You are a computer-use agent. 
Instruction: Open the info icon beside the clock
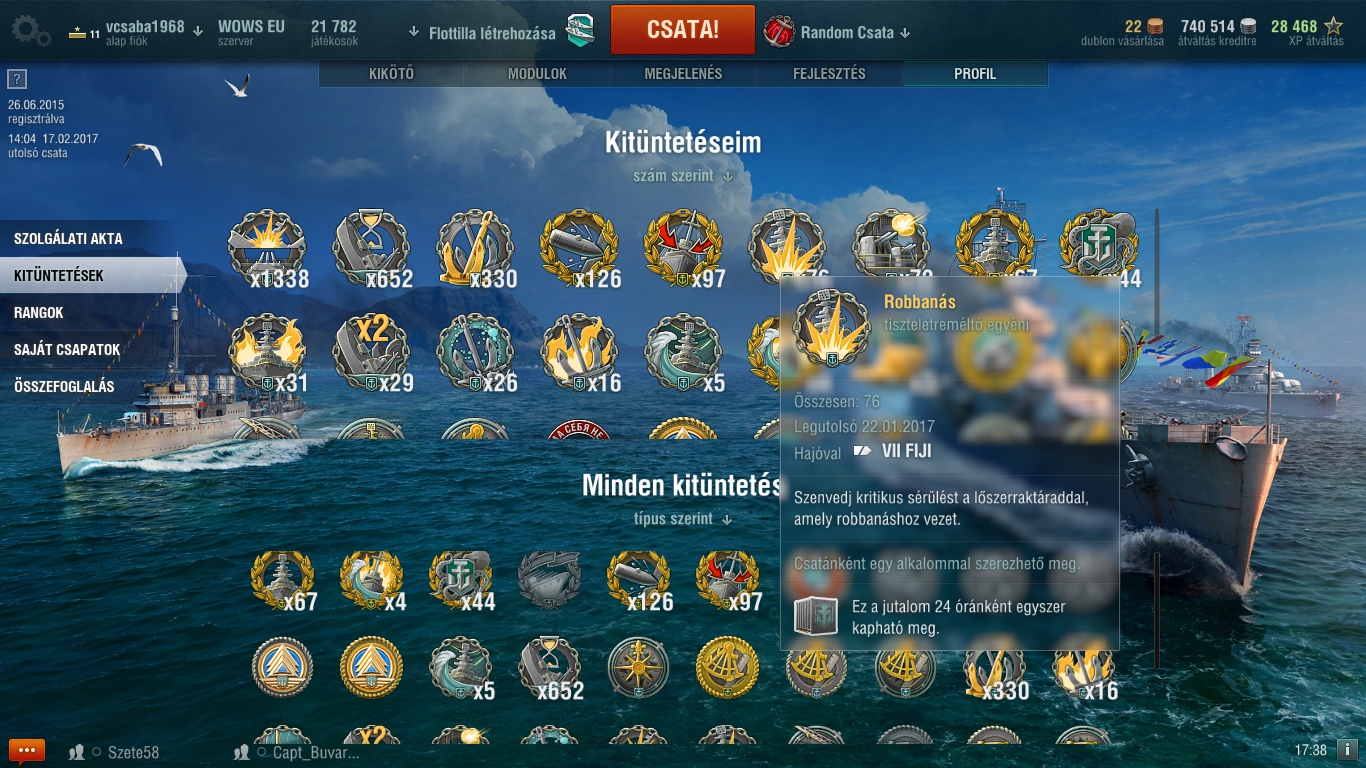1347,749
